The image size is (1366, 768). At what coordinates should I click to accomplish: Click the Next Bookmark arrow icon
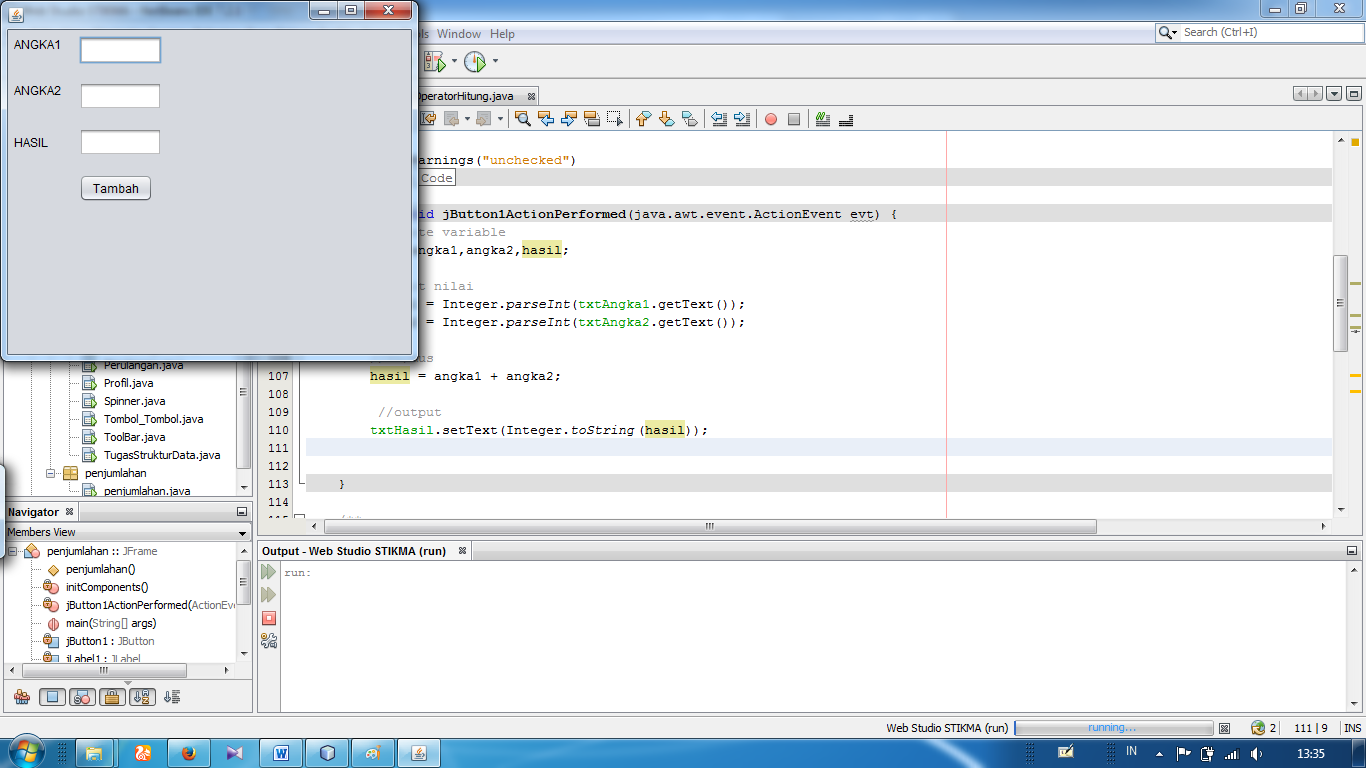point(665,119)
